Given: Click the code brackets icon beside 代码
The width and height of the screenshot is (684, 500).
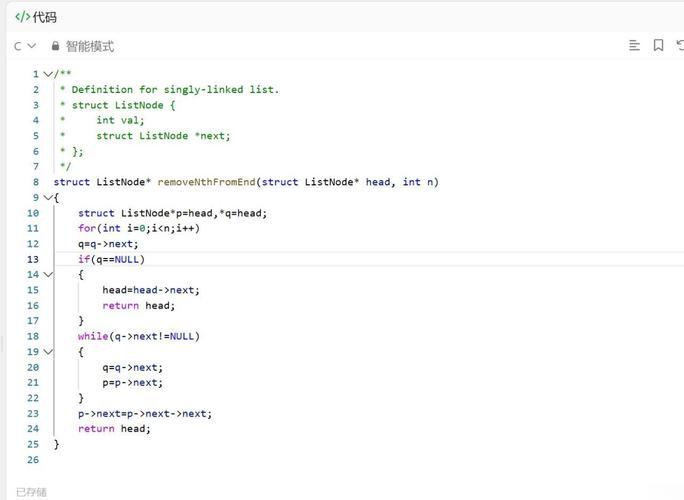Looking at the screenshot, I should (x=22, y=17).
